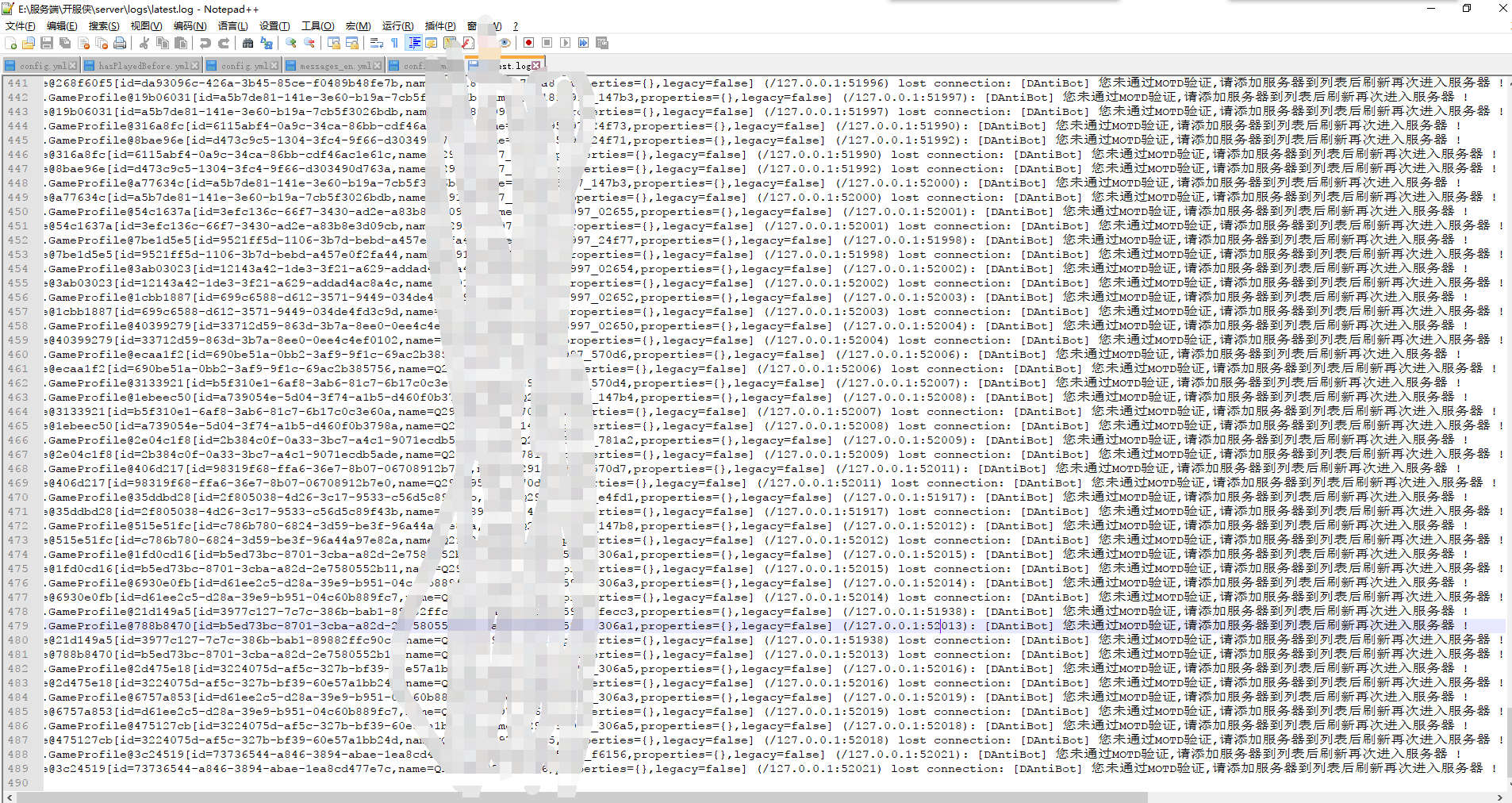Expand the 编码(N) encoding menu
This screenshot has height=803, width=1512.
pyautogui.click(x=190, y=26)
